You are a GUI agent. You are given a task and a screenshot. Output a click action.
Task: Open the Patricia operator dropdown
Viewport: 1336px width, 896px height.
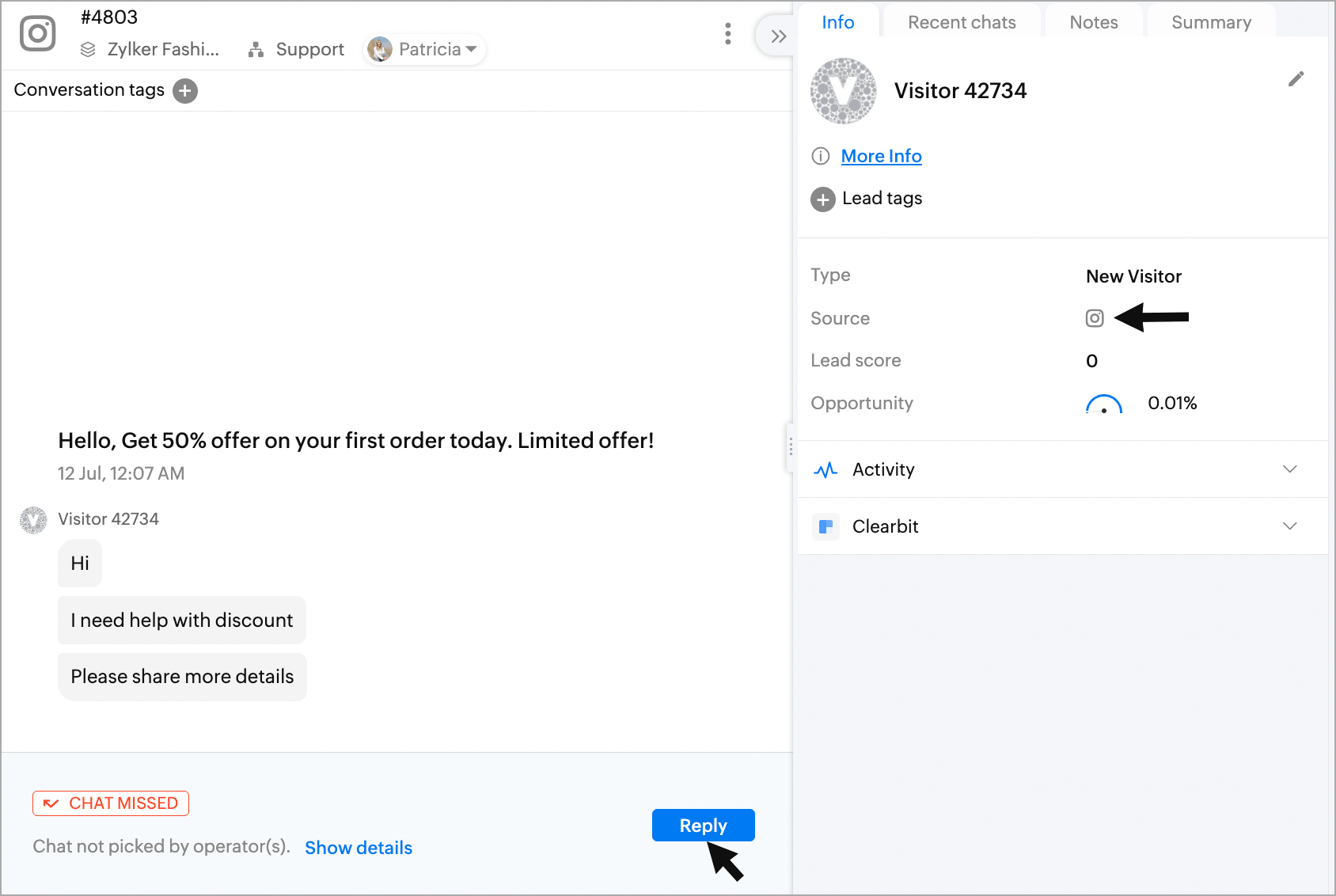click(x=425, y=49)
